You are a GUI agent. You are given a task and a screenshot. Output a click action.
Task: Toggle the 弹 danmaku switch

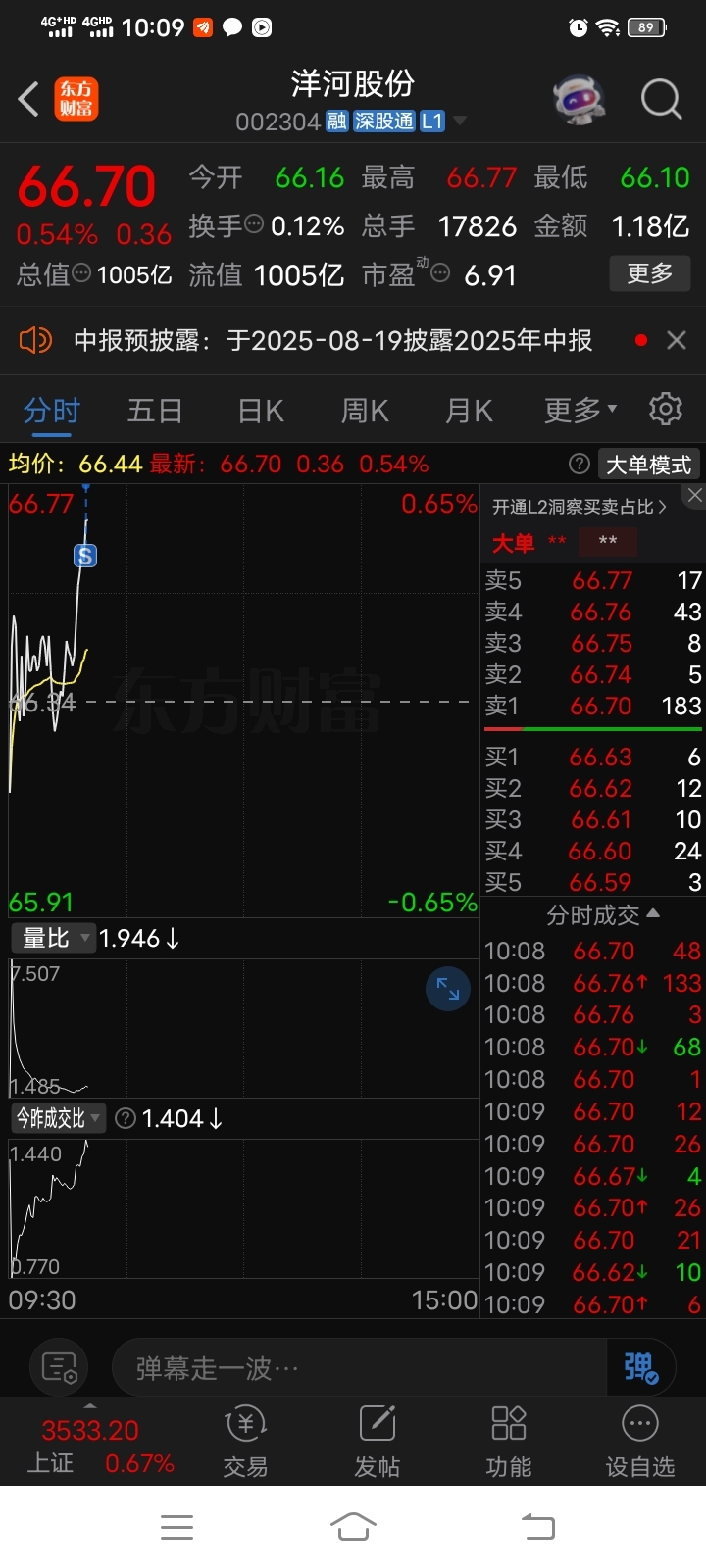(640, 1367)
